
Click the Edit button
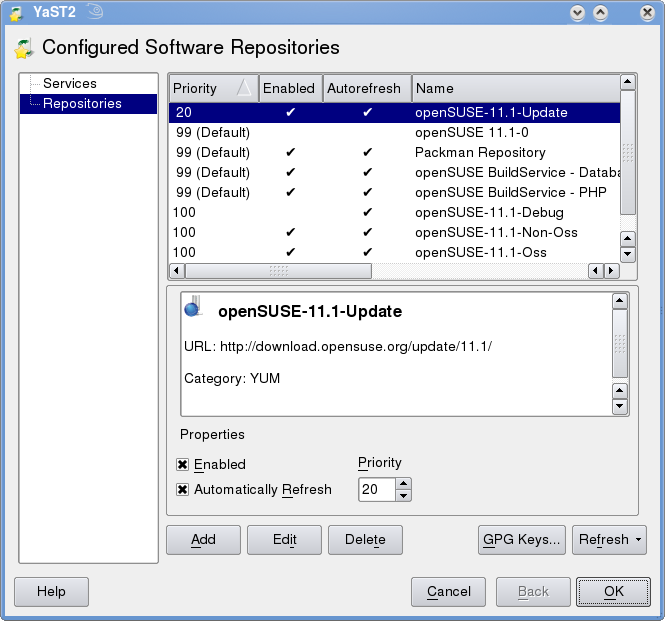point(284,540)
